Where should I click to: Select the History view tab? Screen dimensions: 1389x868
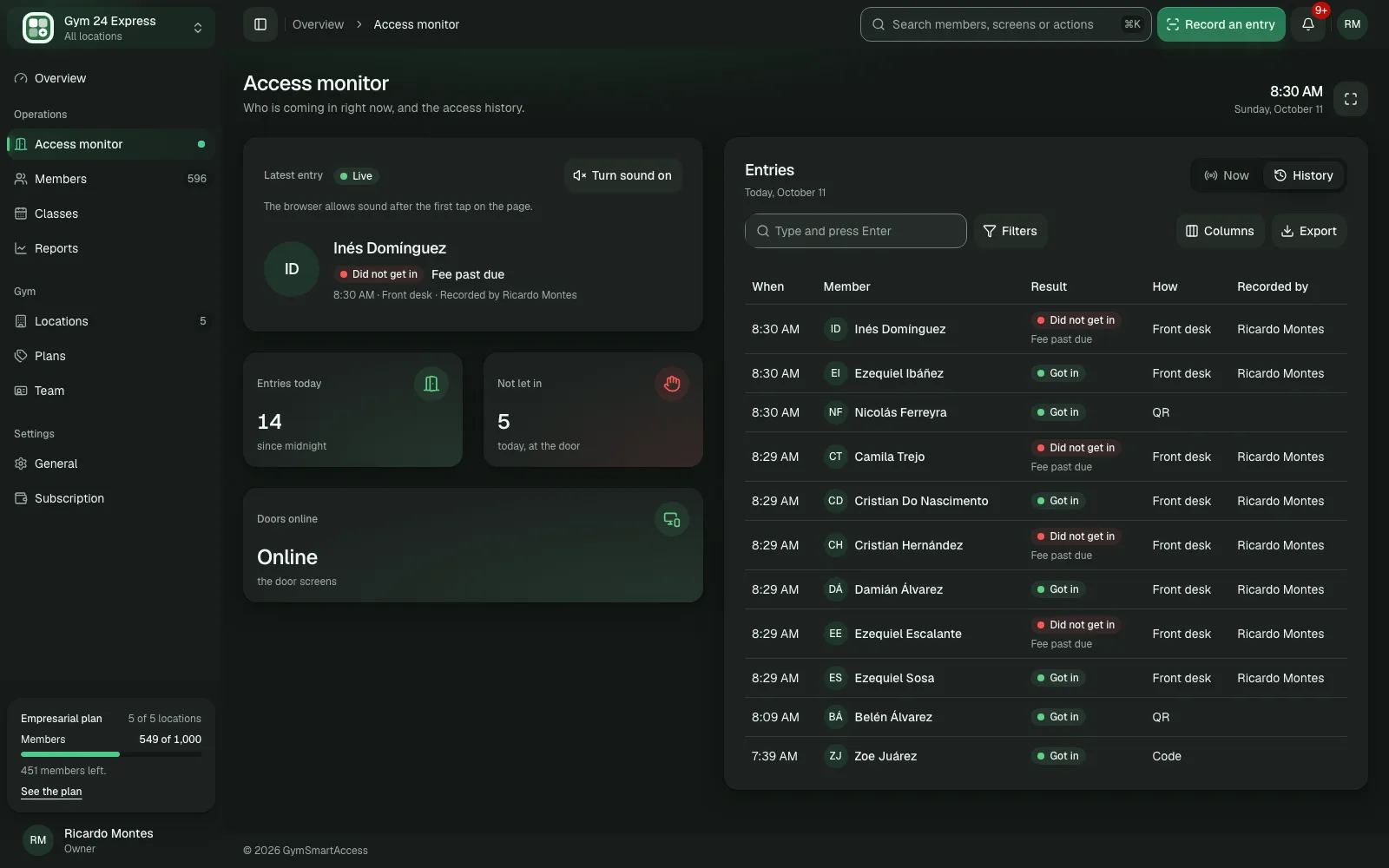coord(1303,175)
